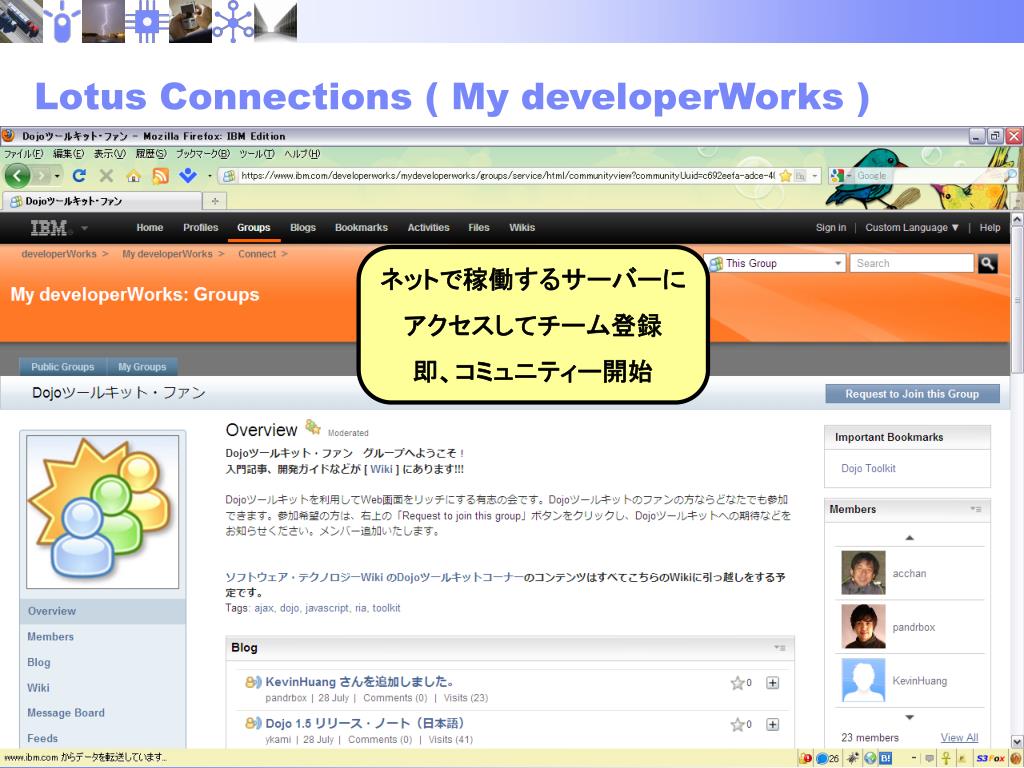
Task: Click the star rating on Dojo 1.5 entry
Action: tap(737, 724)
